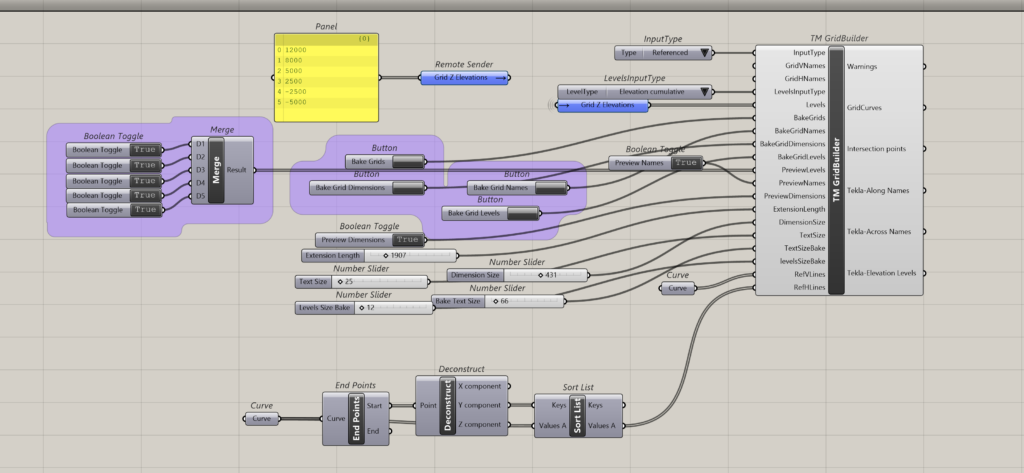Open the InputType Referenced dropdown arrow
This screenshot has width=1024, height=473.
(x=704, y=53)
